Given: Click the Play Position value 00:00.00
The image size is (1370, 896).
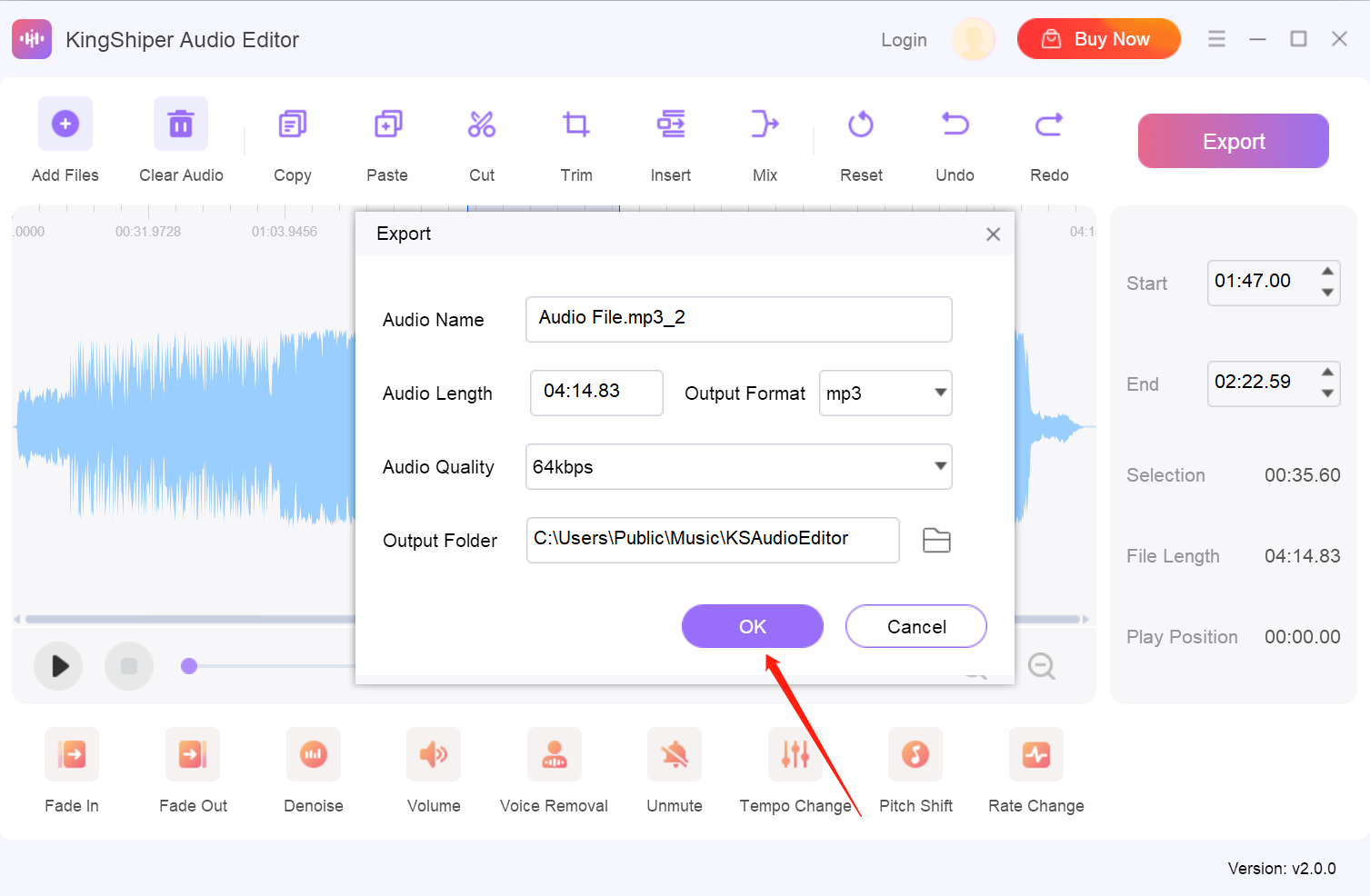Looking at the screenshot, I should [1303, 637].
